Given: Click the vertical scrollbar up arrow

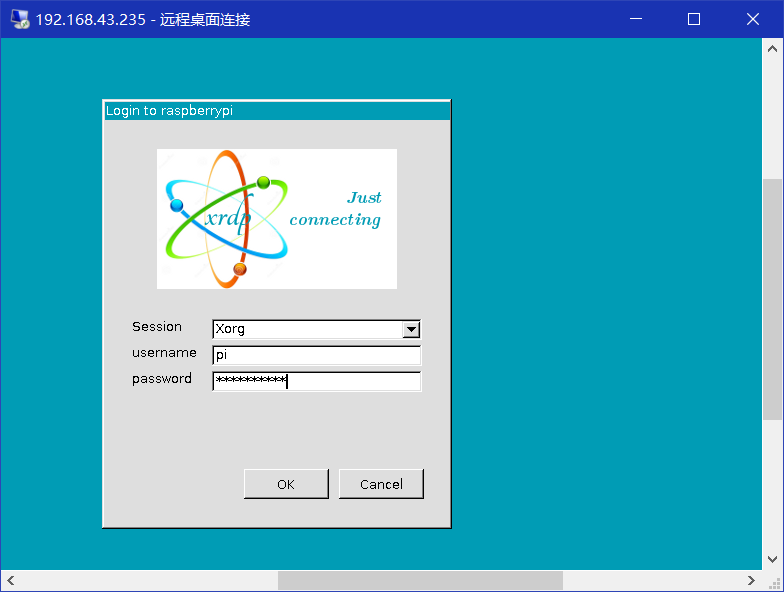Looking at the screenshot, I should point(772,48).
